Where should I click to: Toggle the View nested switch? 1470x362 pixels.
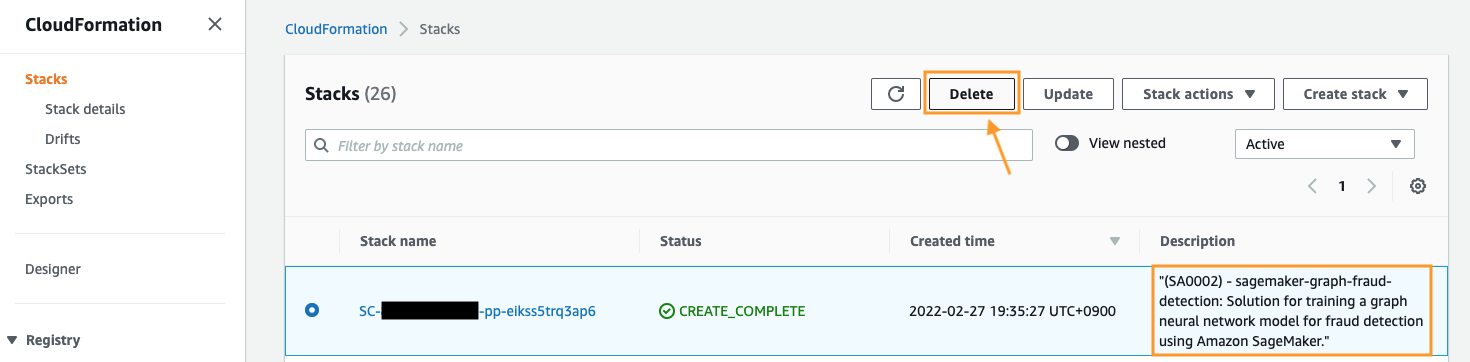tap(1067, 143)
